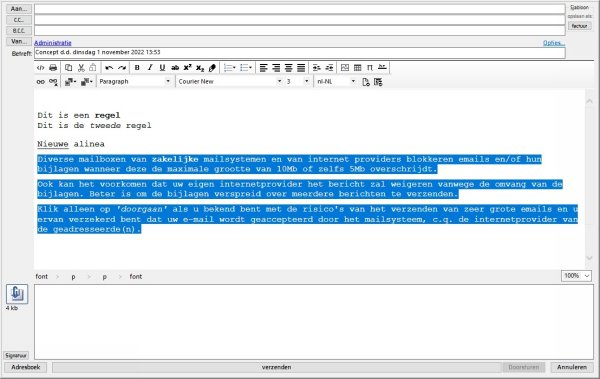Click the print icon in the toolbar
The width and height of the screenshot is (600, 379).
tap(53, 68)
